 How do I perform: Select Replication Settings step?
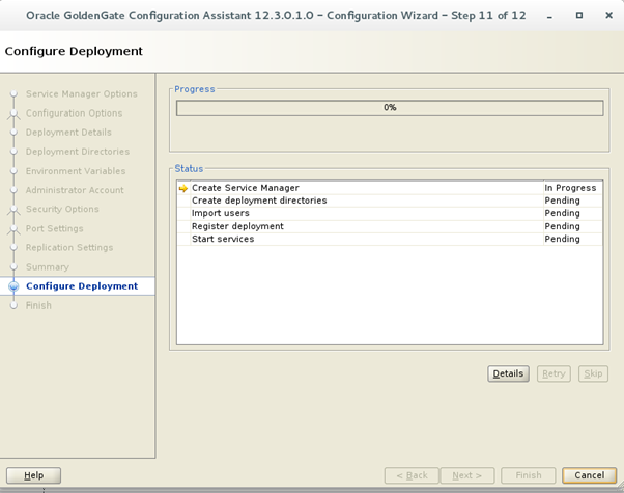(x=70, y=247)
